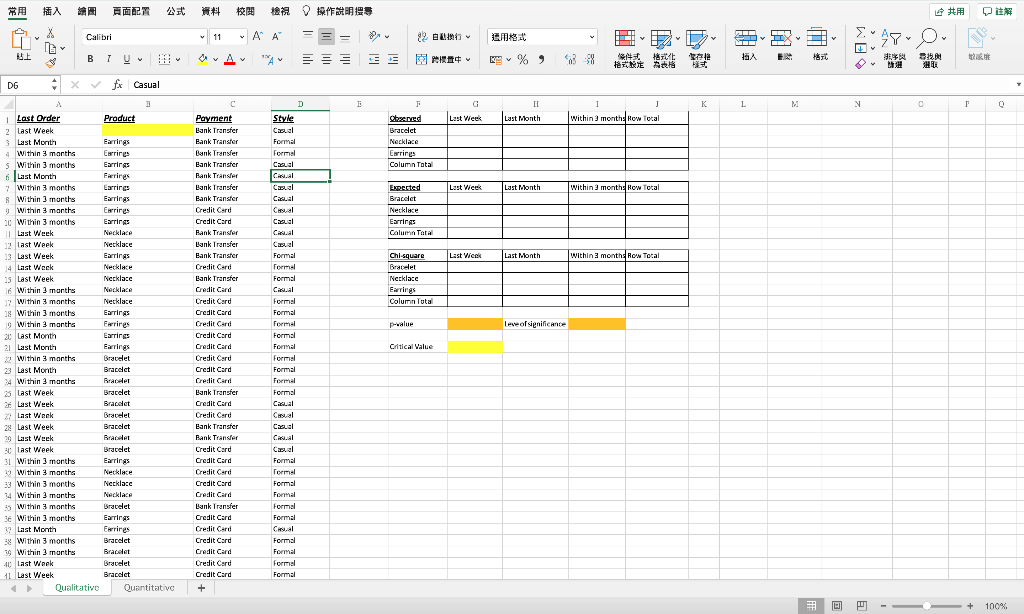The width and height of the screenshot is (1024, 614).
Task: Click the Decrease Decimal icon
Action: [x=589, y=59]
